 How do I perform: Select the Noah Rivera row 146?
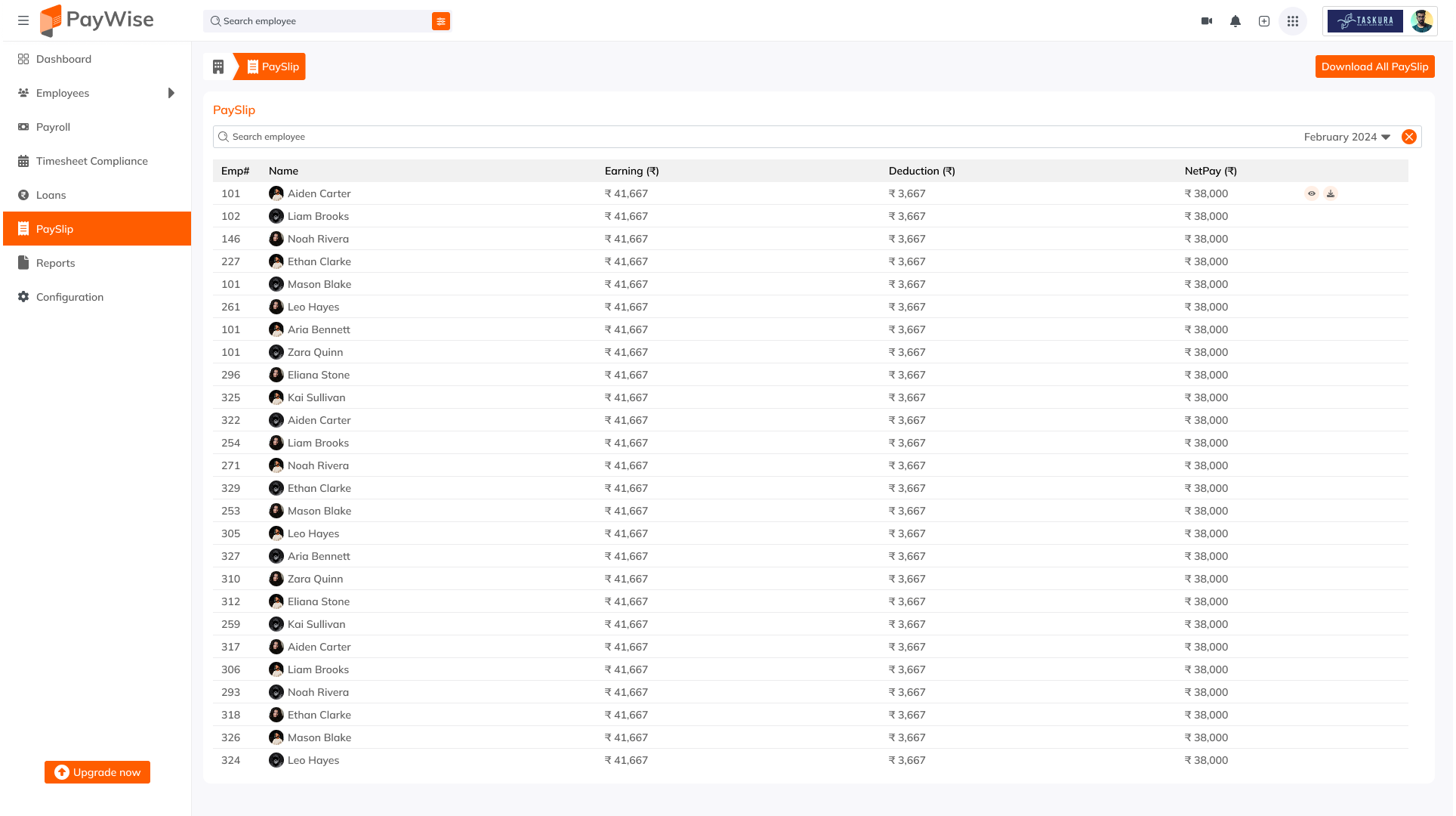(318, 239)
